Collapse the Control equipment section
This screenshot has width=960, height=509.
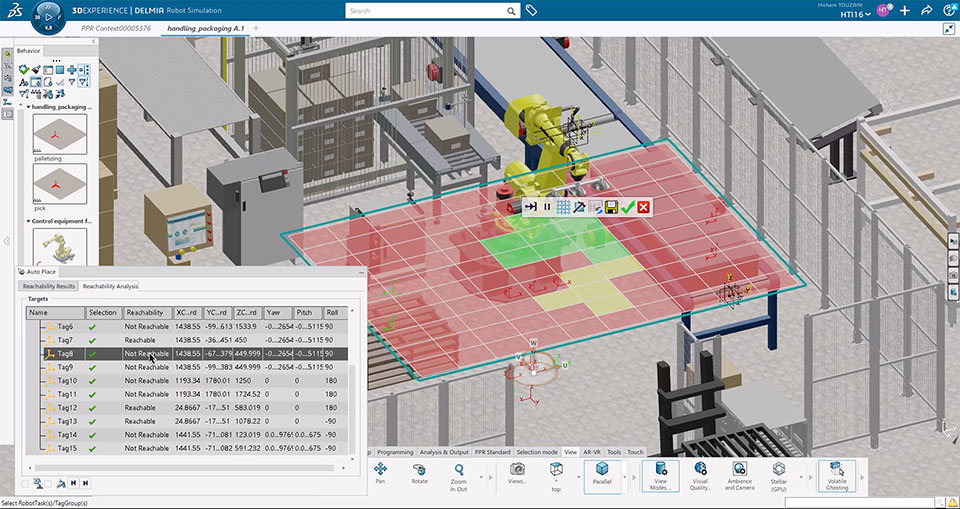click(28, 221)
